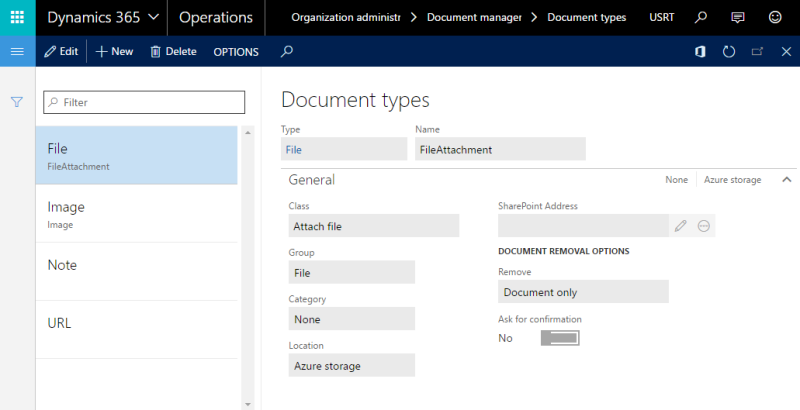Image resolution: width=800 pixels, height=410 pixels.
Task: Click the Edit button
Action: pos(61,52)
